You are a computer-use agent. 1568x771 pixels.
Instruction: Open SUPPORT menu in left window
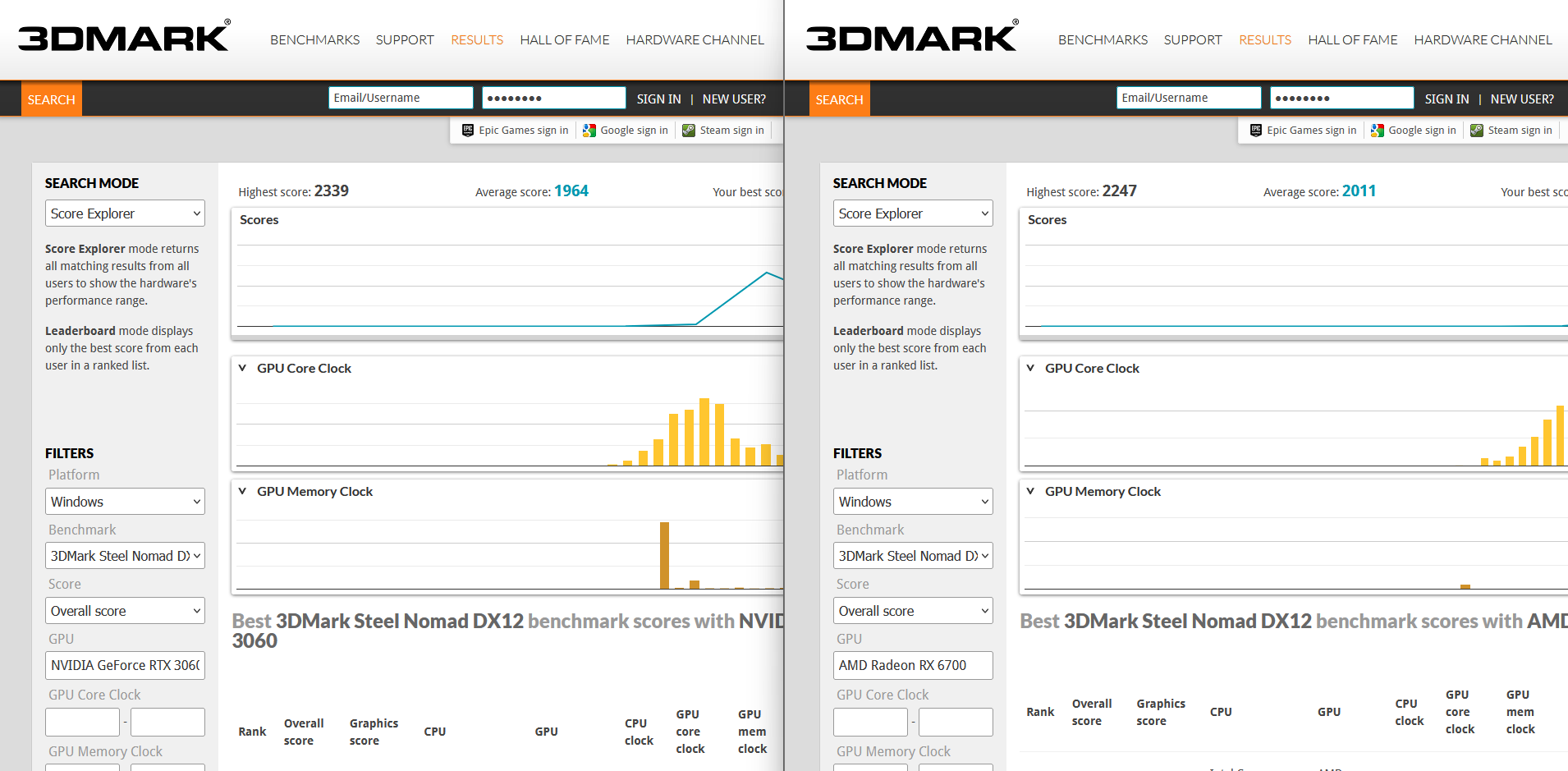pos(405,39)
